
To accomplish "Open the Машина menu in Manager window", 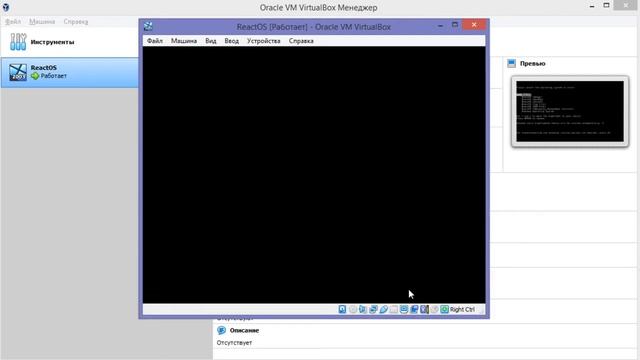I will pos(42,21).
